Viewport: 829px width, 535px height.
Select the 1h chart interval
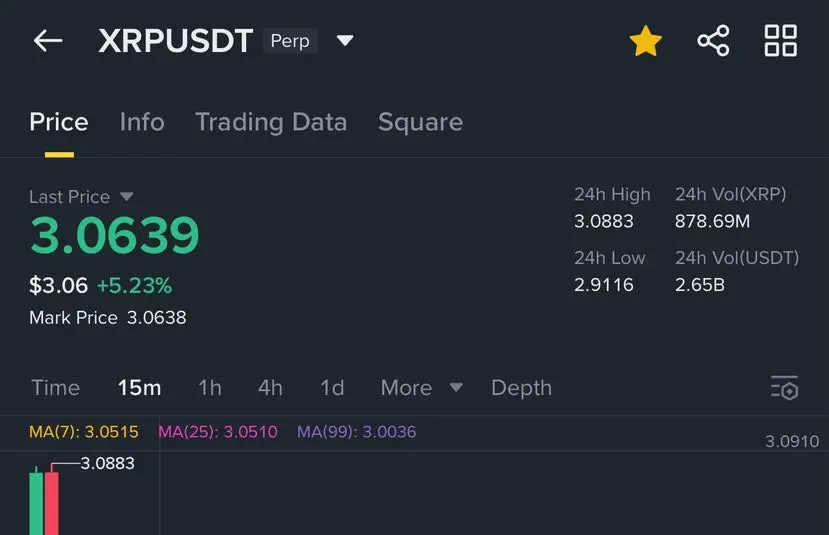[210, 388]
